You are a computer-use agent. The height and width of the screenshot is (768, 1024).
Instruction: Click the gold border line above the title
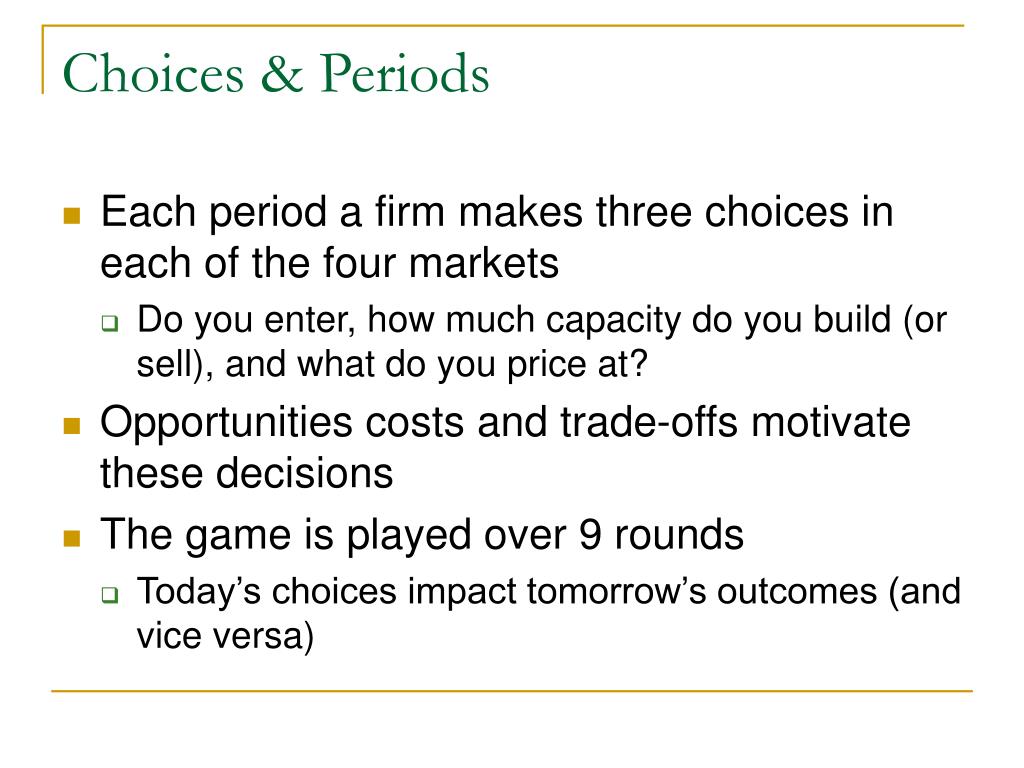pyautogui.click(x=503, y=26)
